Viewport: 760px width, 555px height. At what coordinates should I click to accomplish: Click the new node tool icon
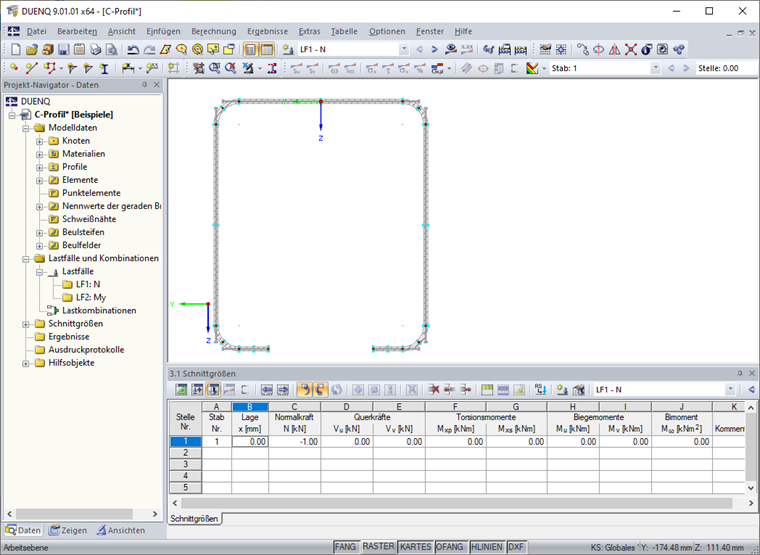click(x=15, y=68)
